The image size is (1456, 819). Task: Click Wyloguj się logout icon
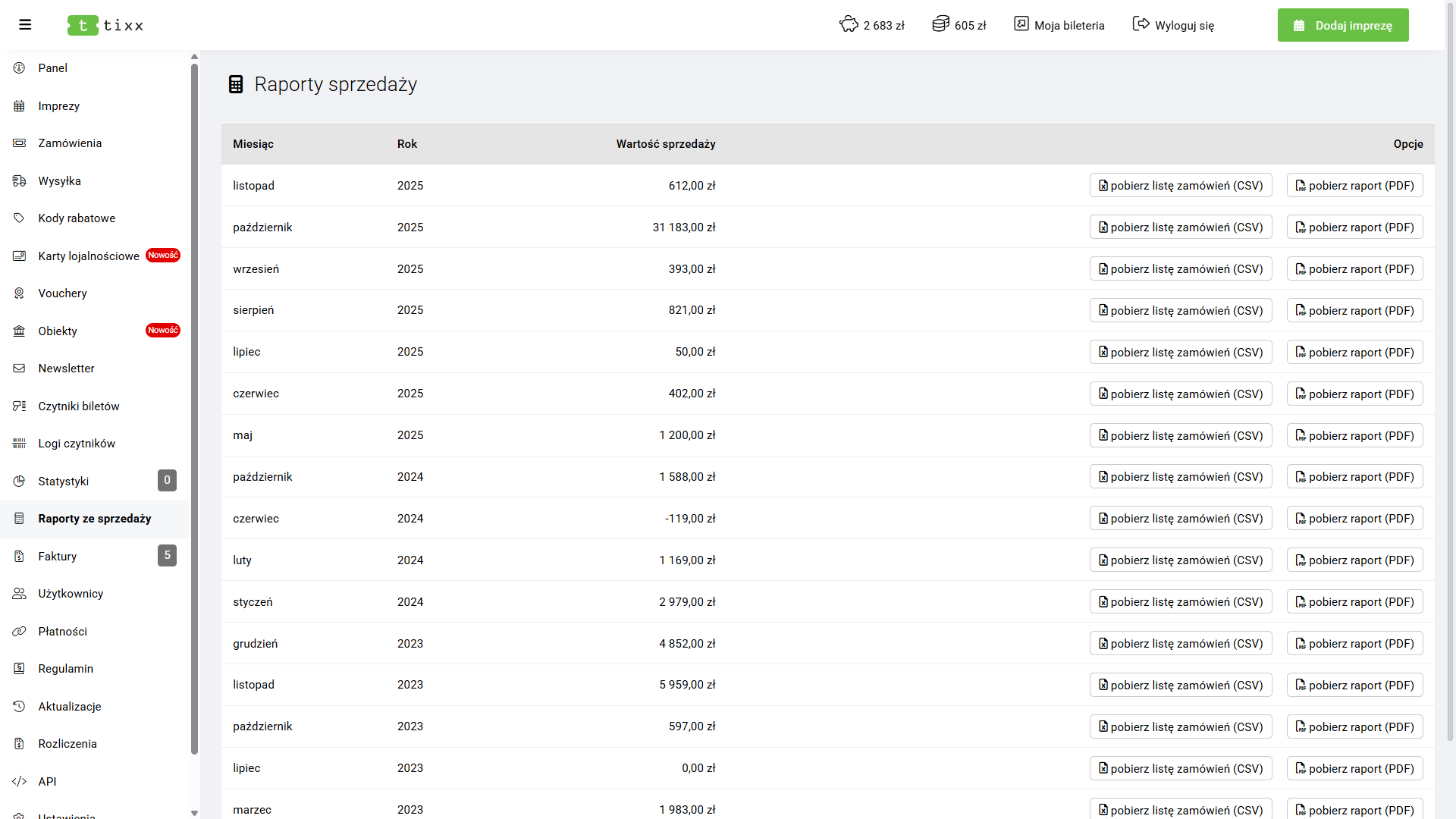pyautogui.click(x=1141, y=24)
